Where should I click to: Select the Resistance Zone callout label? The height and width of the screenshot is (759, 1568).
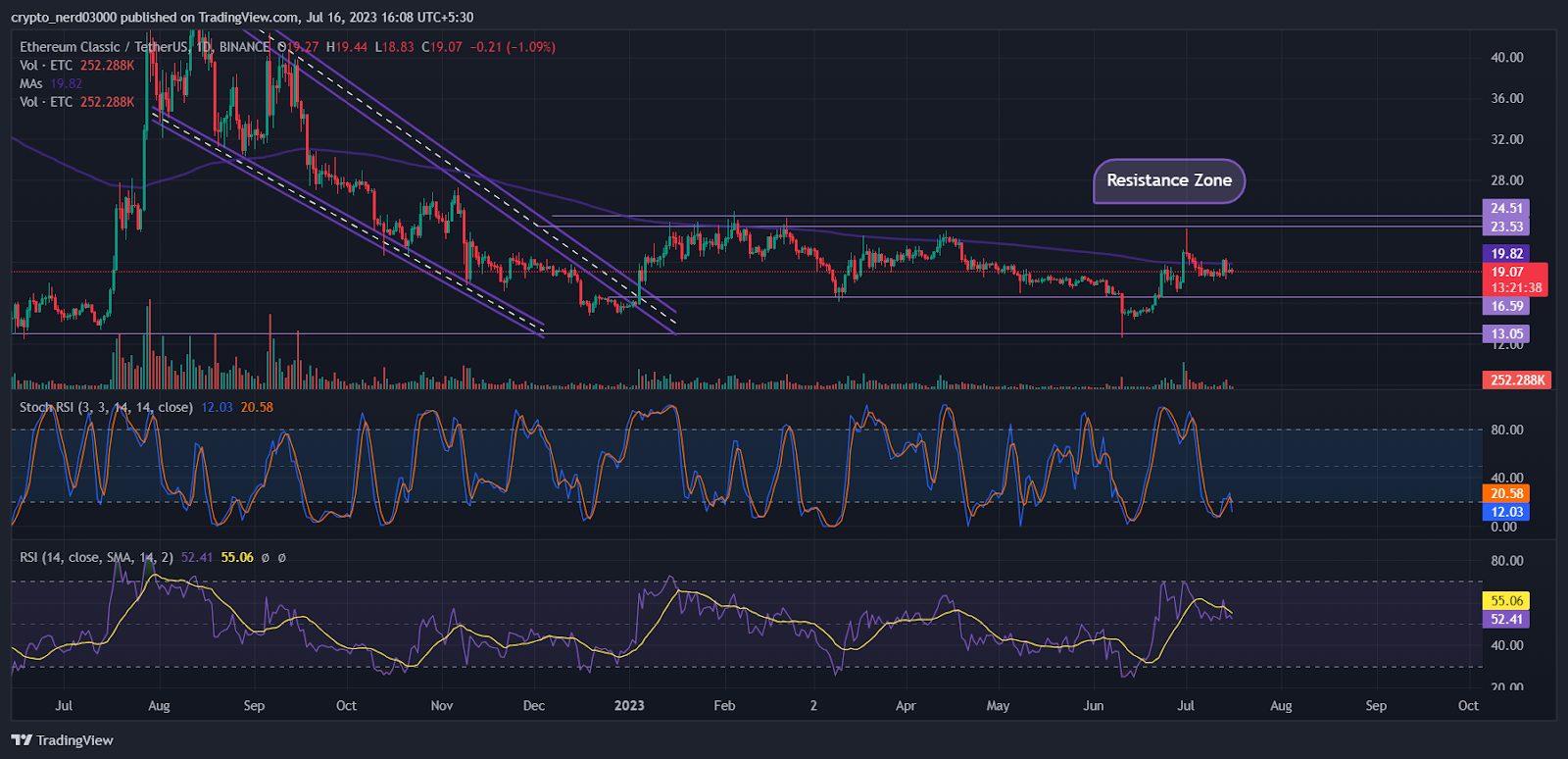point(1169,180)
